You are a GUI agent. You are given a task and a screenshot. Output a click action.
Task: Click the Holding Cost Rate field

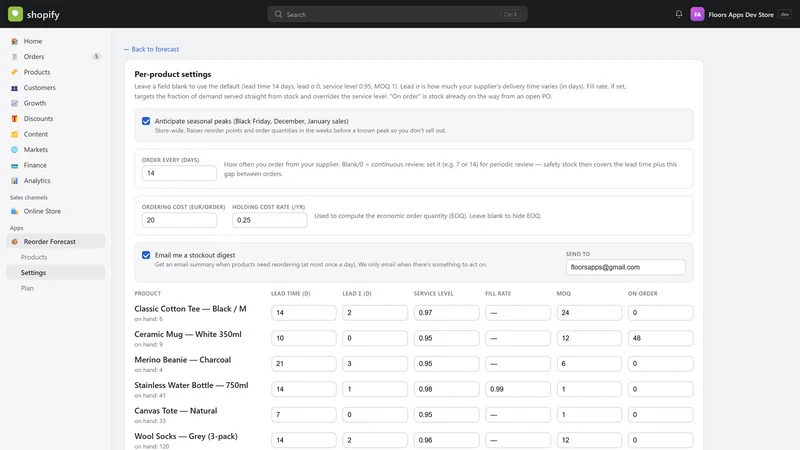(x=269, y=220)
